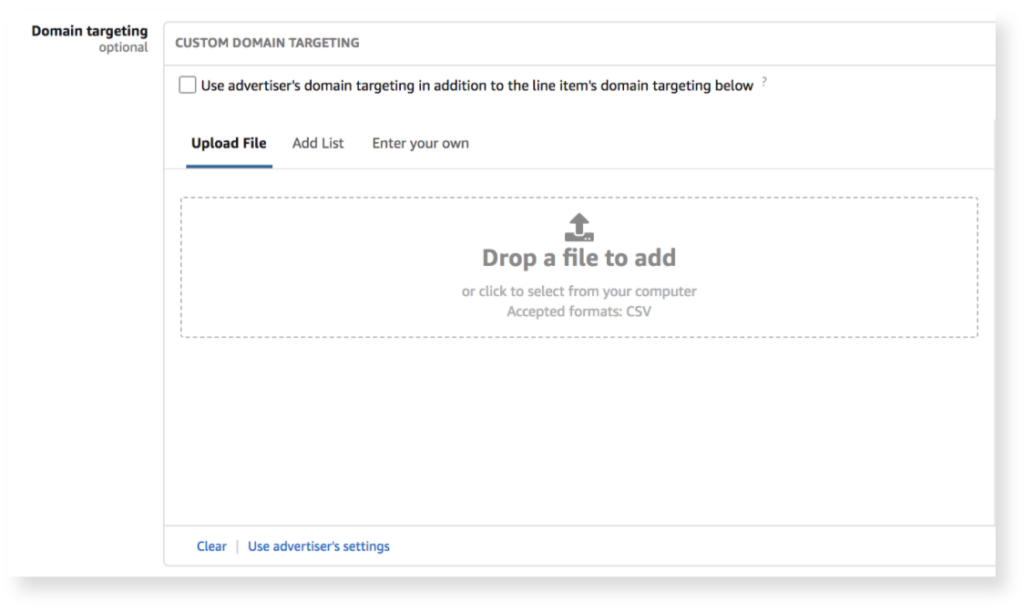The image size is (1024, 612).
Task: Open help tooltip beside advertiser's domain targeting
Action: 764,82
